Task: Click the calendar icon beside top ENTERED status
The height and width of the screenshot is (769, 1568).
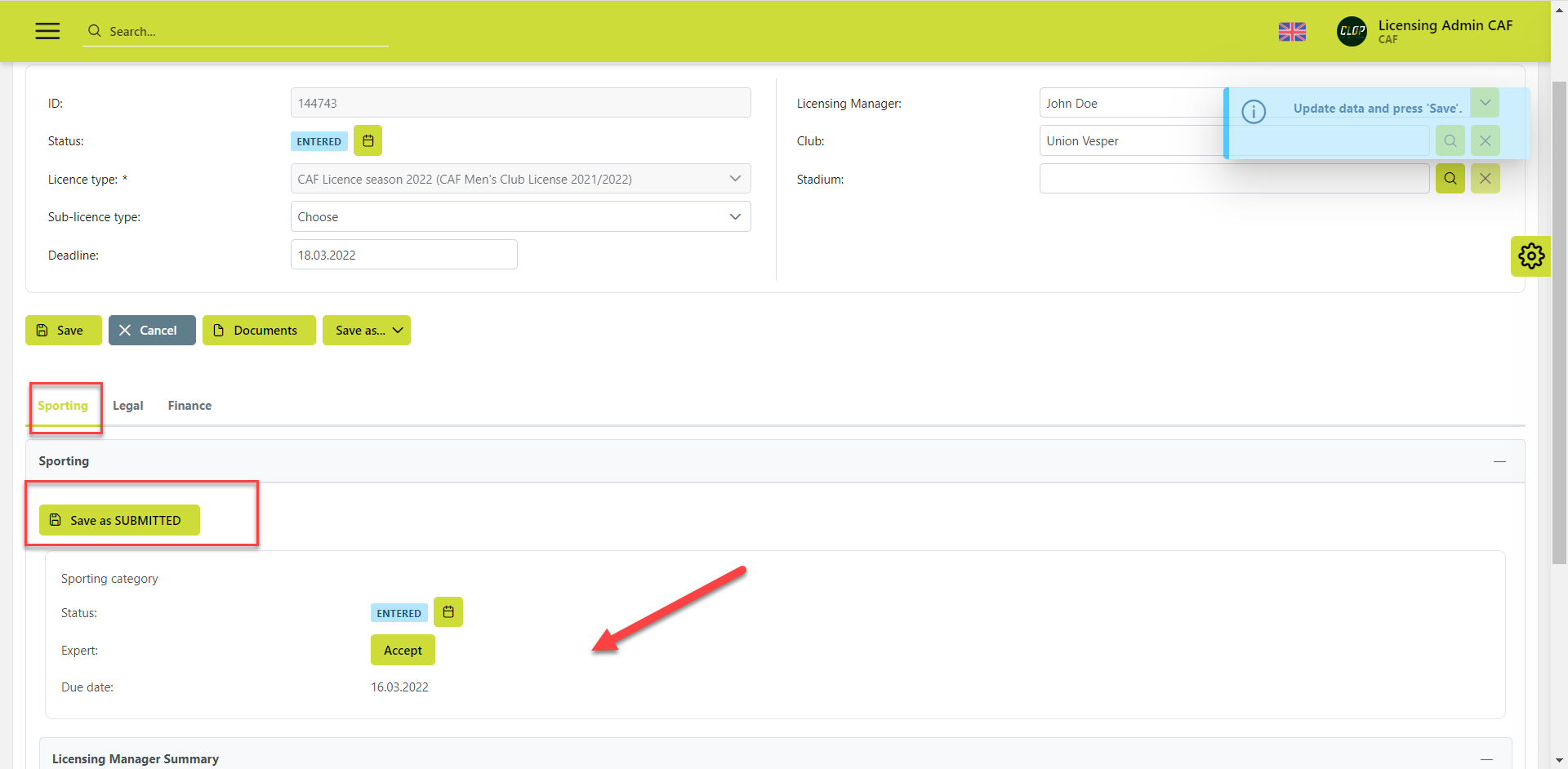Action: (367, 141)
